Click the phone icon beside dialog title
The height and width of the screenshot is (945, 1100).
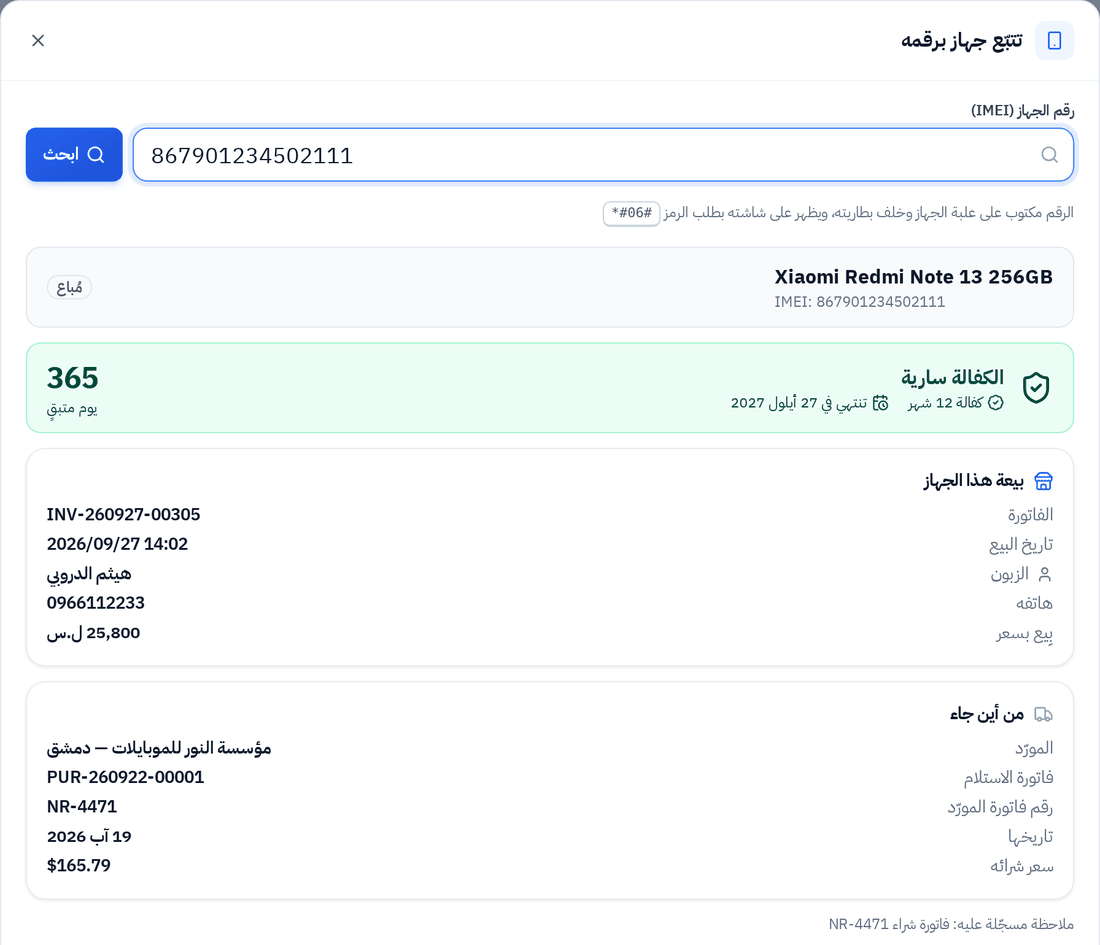point(1054,41)
